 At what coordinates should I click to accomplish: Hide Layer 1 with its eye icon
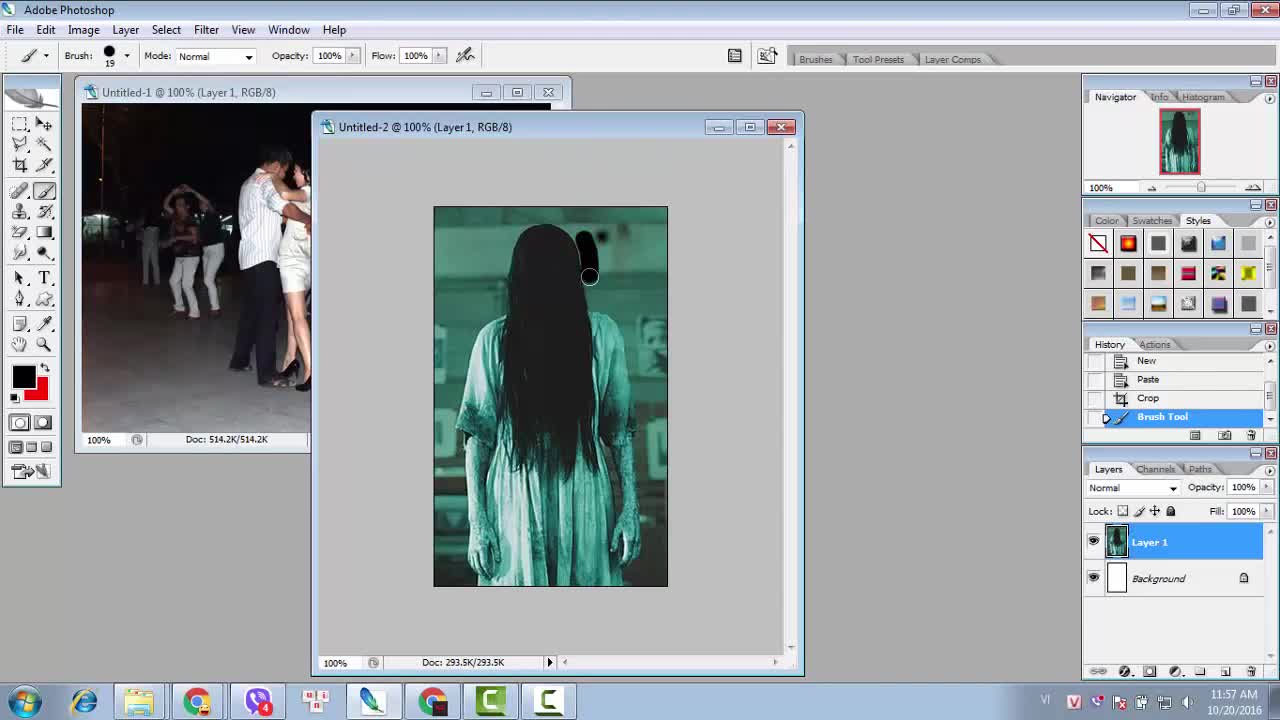click(x=1093, y=542)
